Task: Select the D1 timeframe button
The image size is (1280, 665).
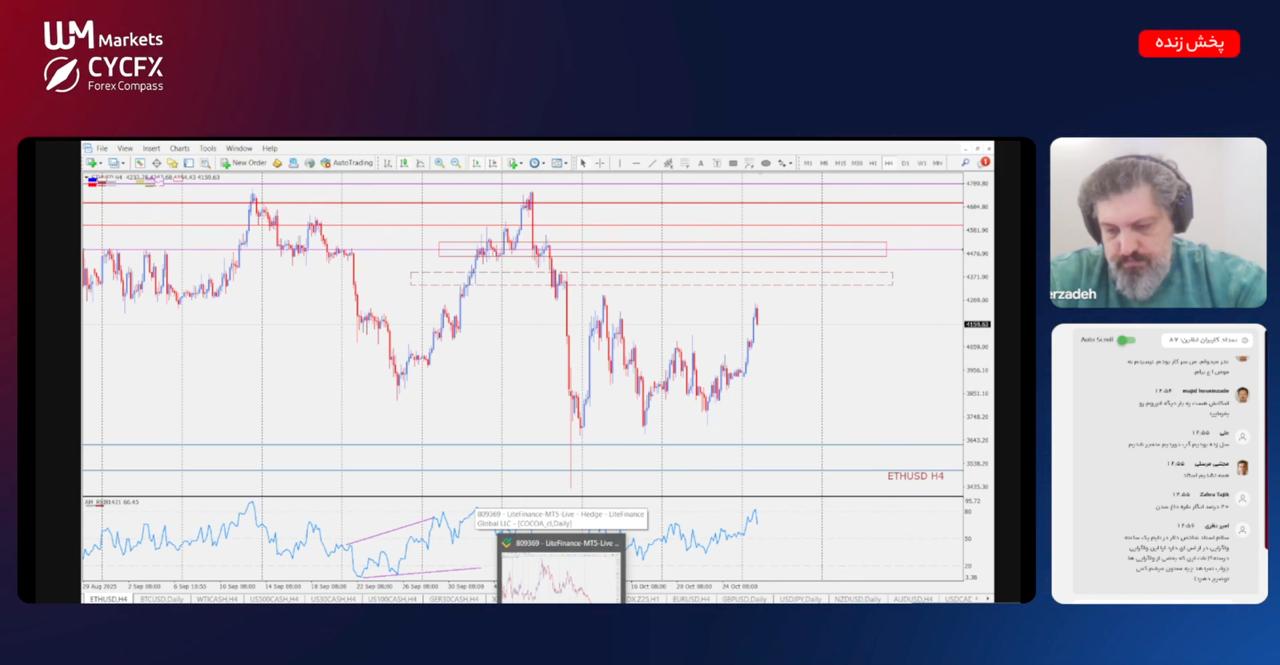Action: [905, 163]
